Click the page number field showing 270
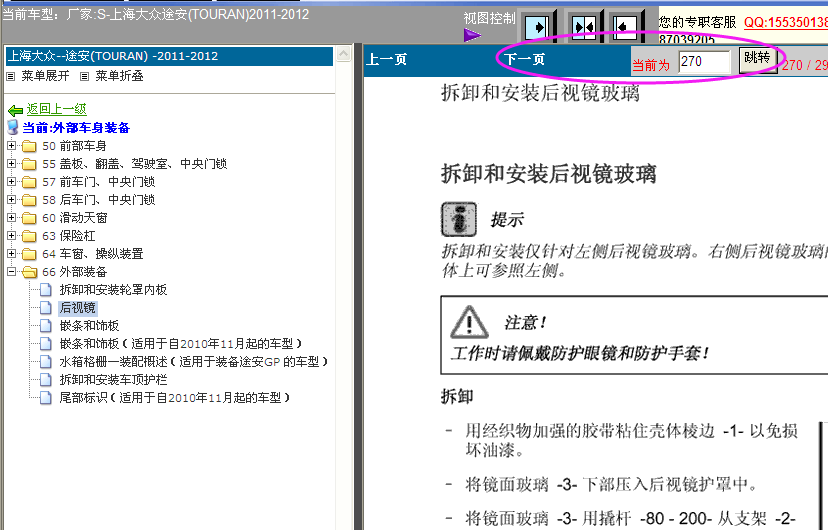The image size is (828, 530). 704,62
